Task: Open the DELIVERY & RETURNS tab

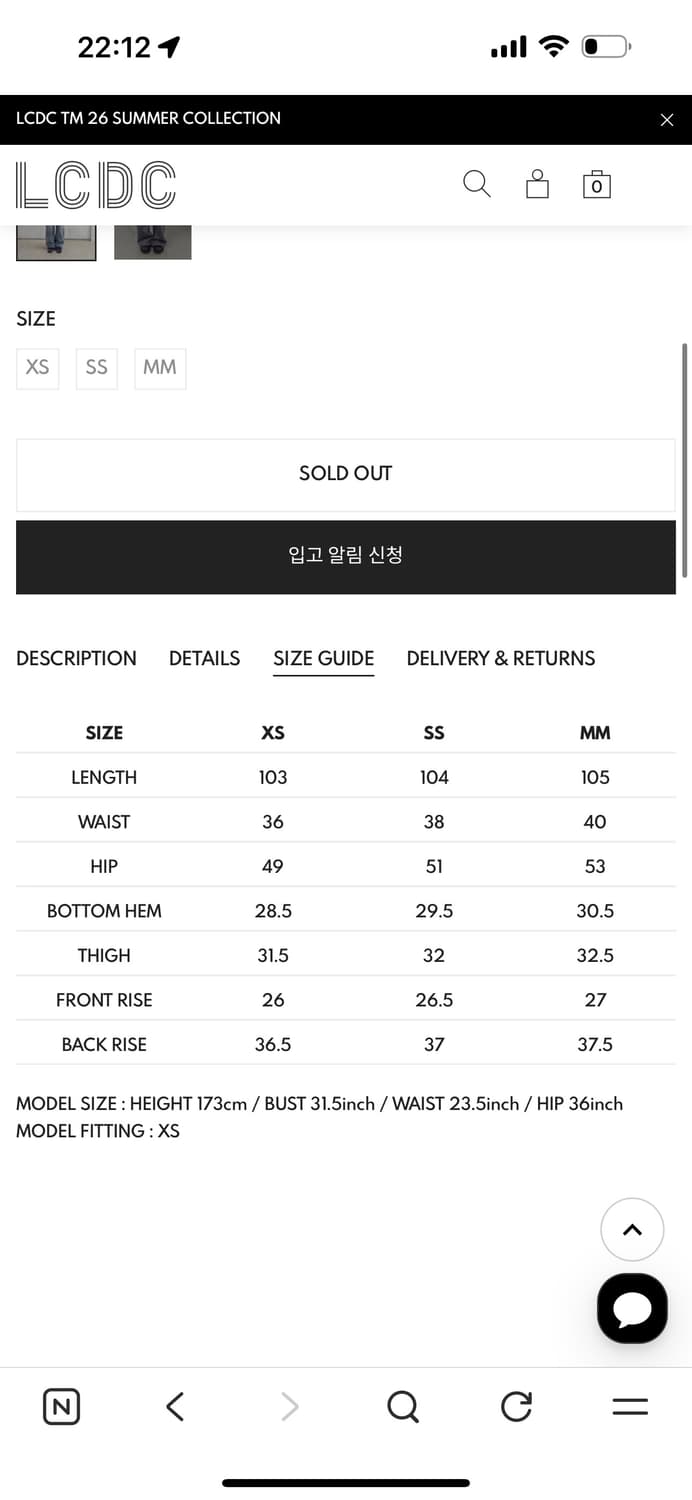Action: (500, 658)
